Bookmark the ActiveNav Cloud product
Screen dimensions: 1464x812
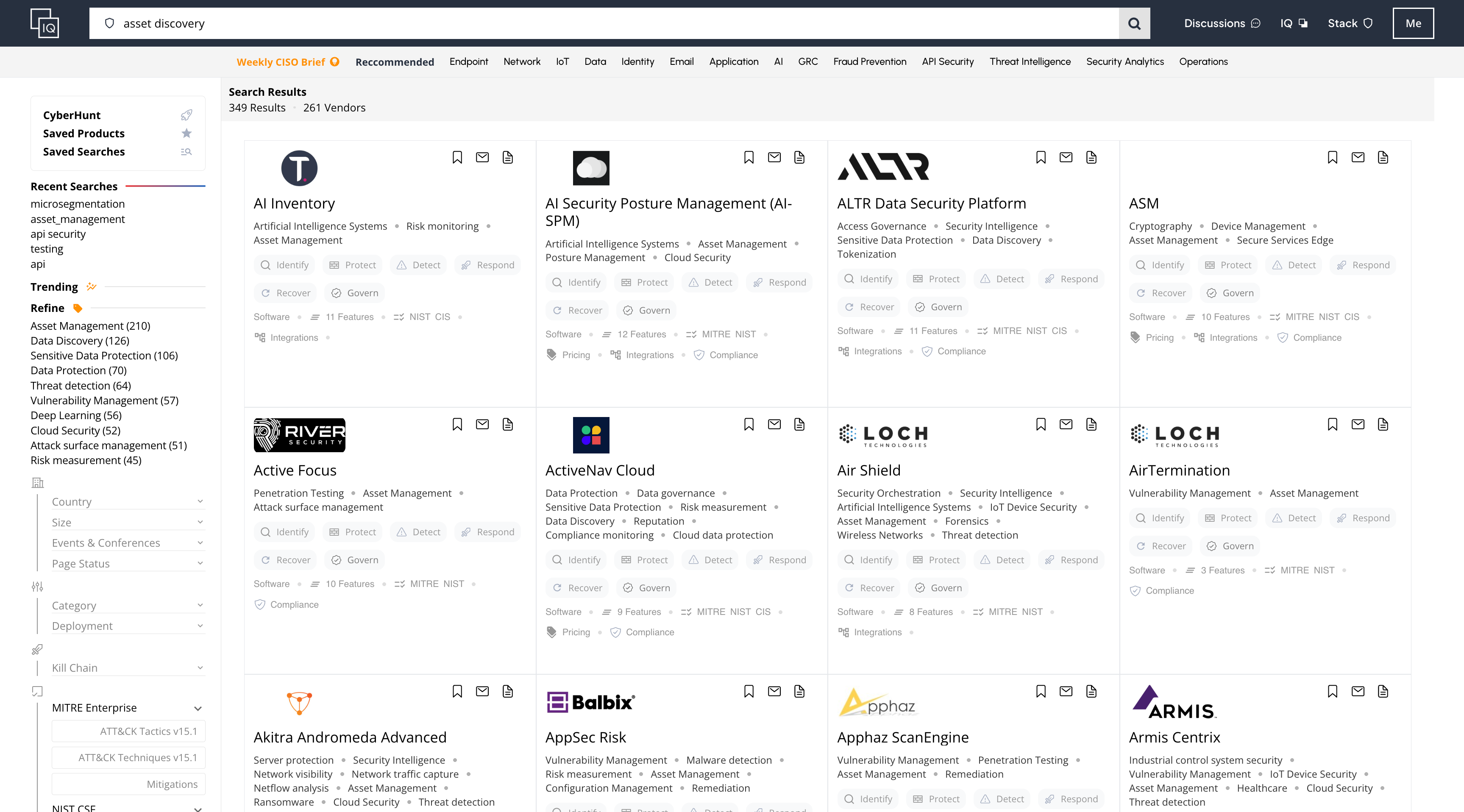pos(749,425)
